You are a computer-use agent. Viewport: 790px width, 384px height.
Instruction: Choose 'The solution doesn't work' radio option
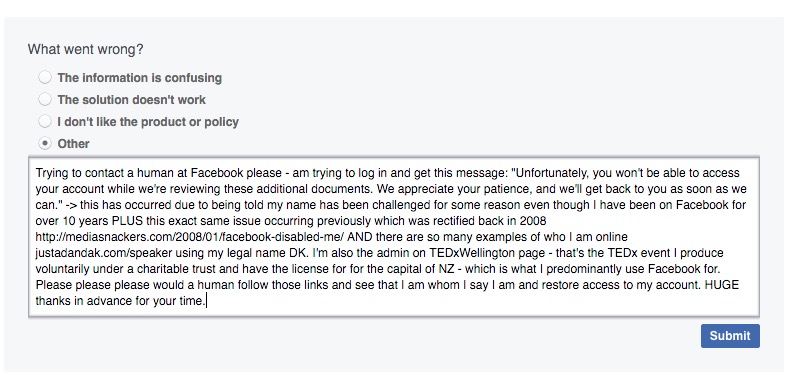click(45, 100)
